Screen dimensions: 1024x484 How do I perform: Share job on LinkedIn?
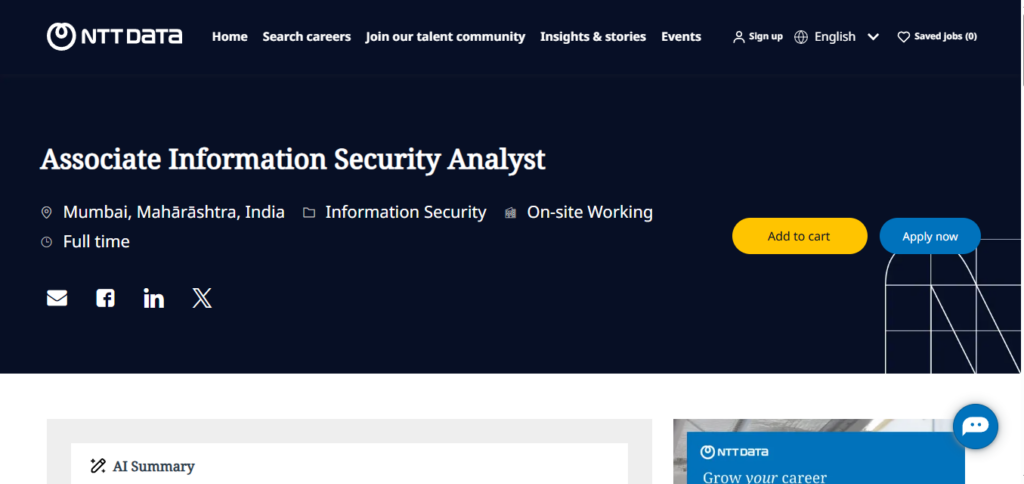pos(153,298)
